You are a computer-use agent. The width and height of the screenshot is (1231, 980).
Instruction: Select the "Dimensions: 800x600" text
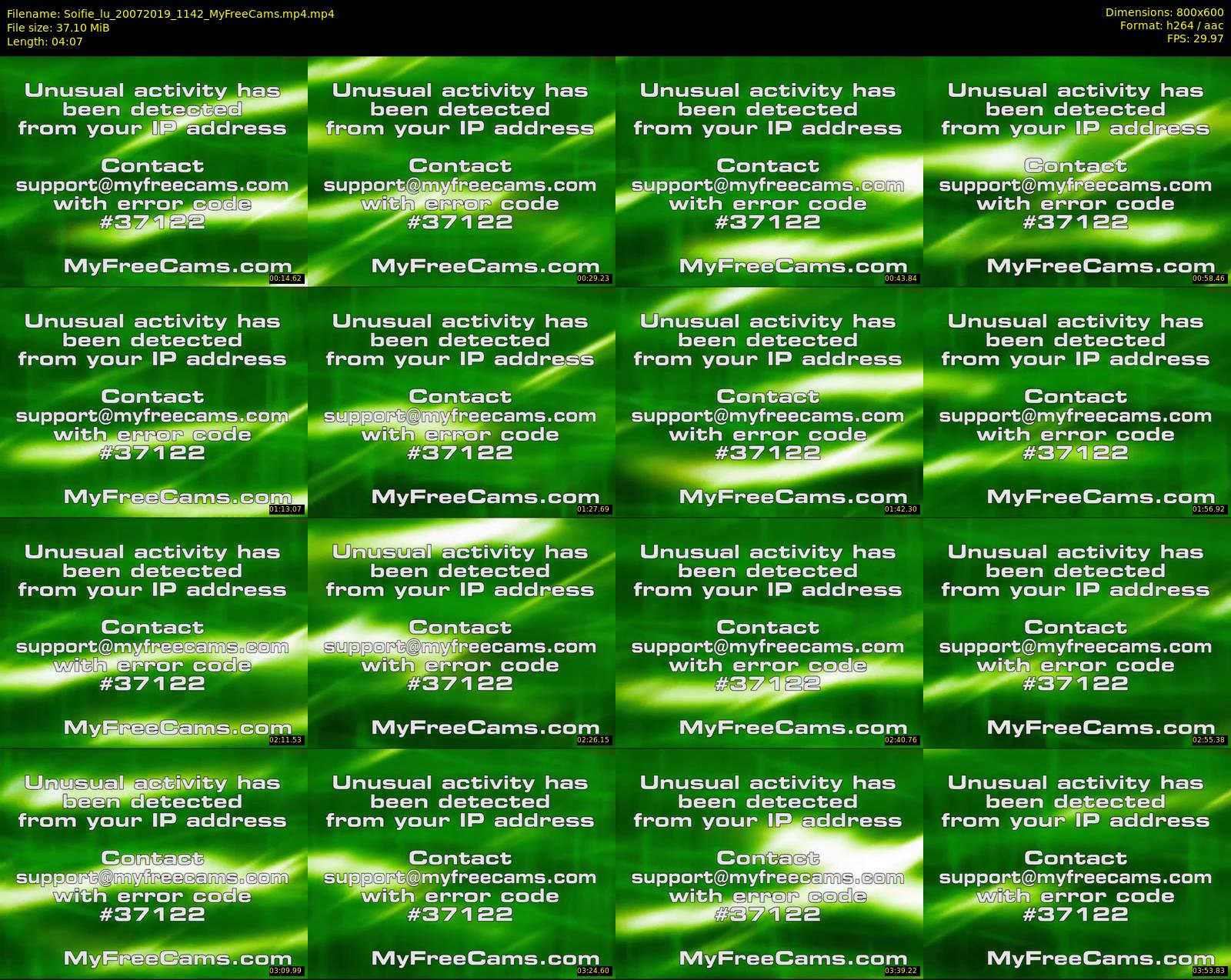(1164, 12)
